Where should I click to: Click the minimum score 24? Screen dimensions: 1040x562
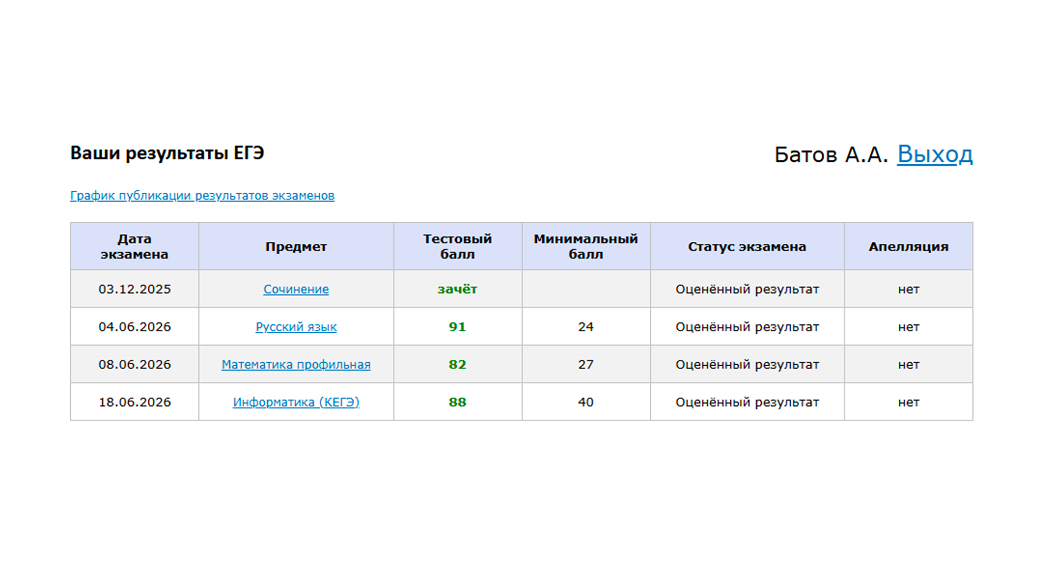pos(586,327)
